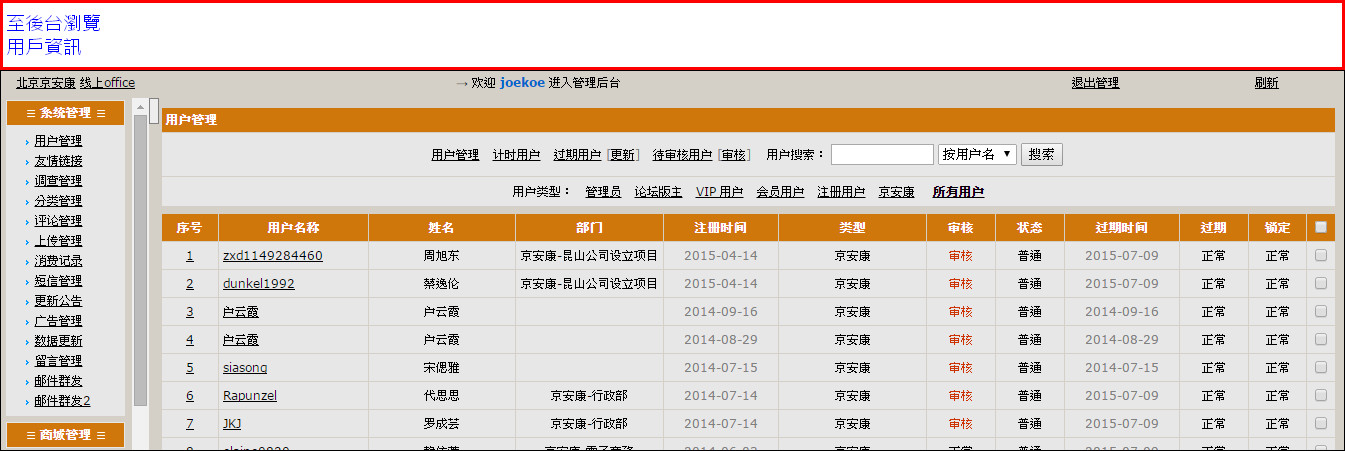Expand the 商城管理 sidebar section
This screenshot has height=451, width=1345.
pos(65,435)
